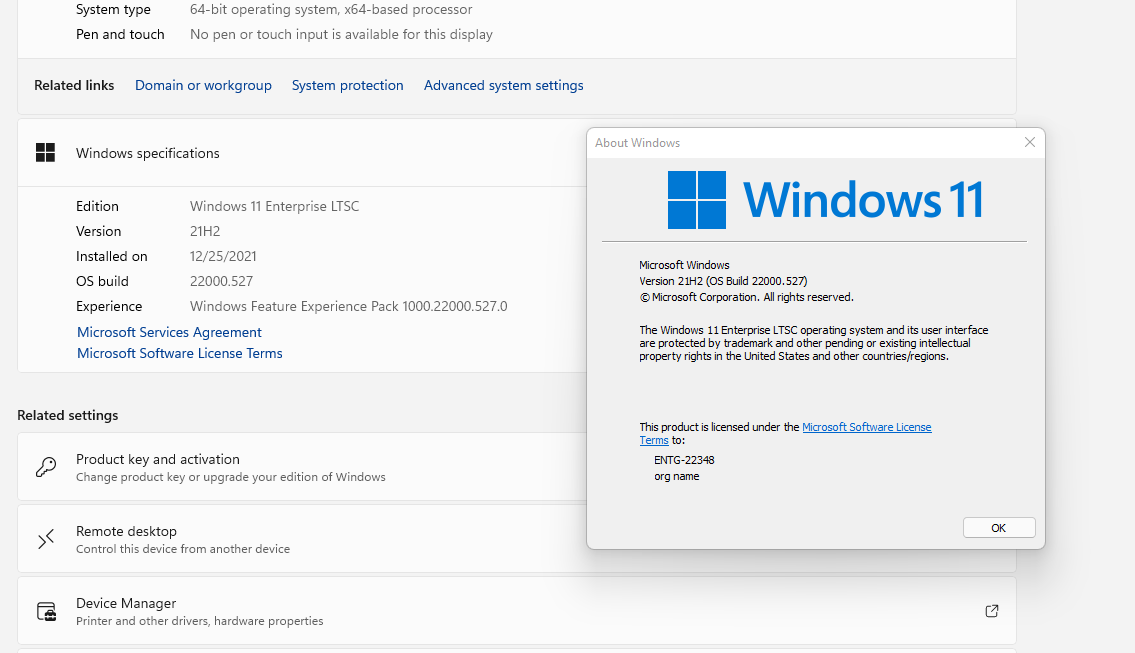Open Device Manager entry

point(517,611)
